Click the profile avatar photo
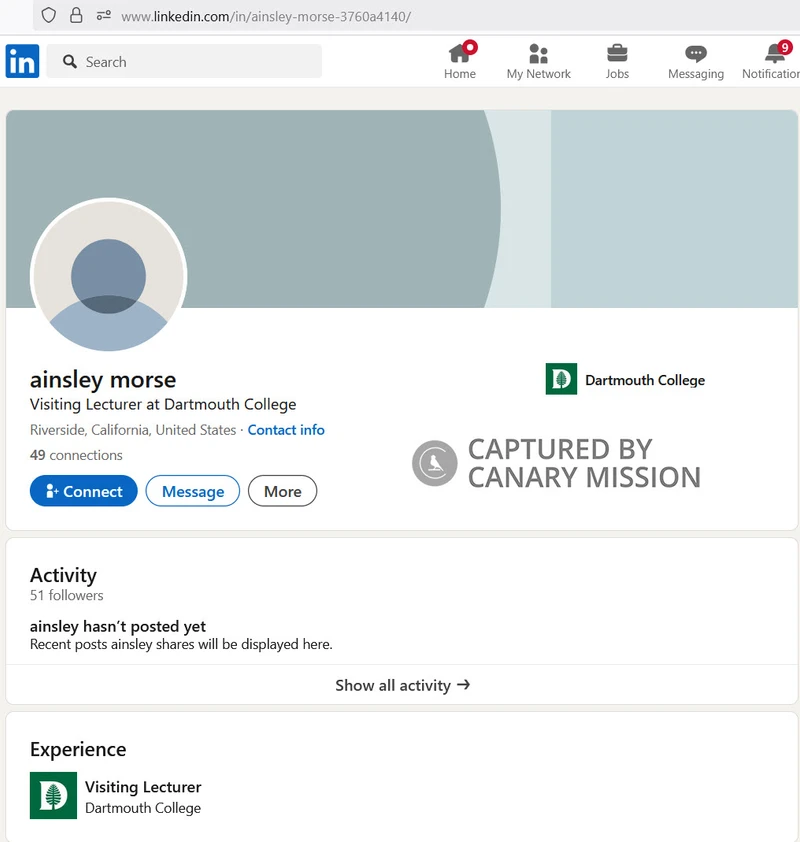Viewport: 800px width, 842px height. 109,277
